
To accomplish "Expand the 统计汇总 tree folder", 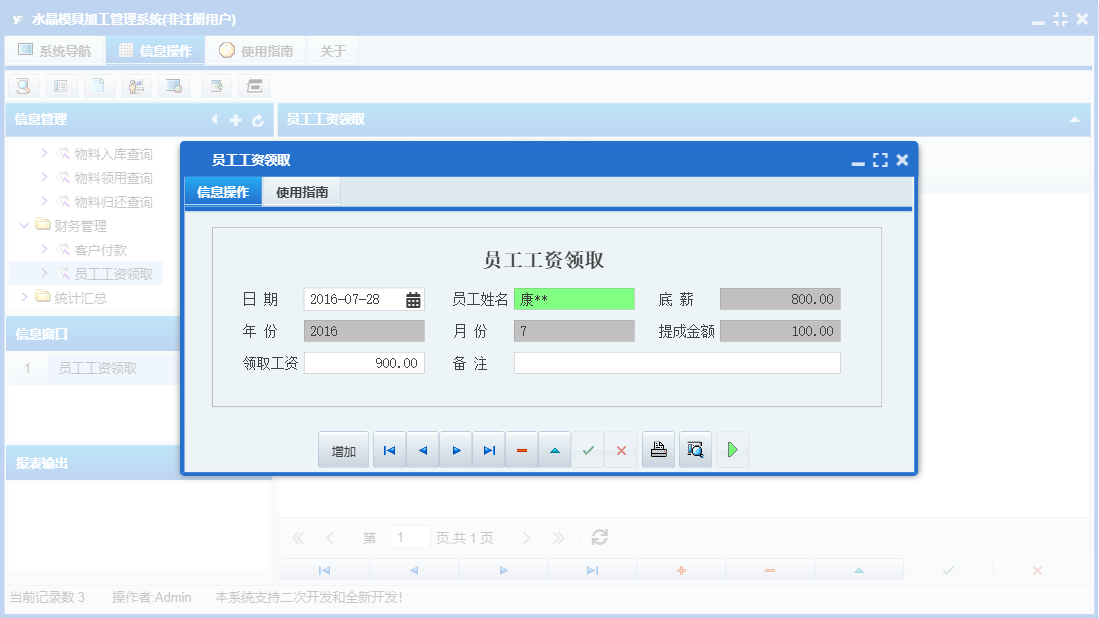I will tap(26, 297).
